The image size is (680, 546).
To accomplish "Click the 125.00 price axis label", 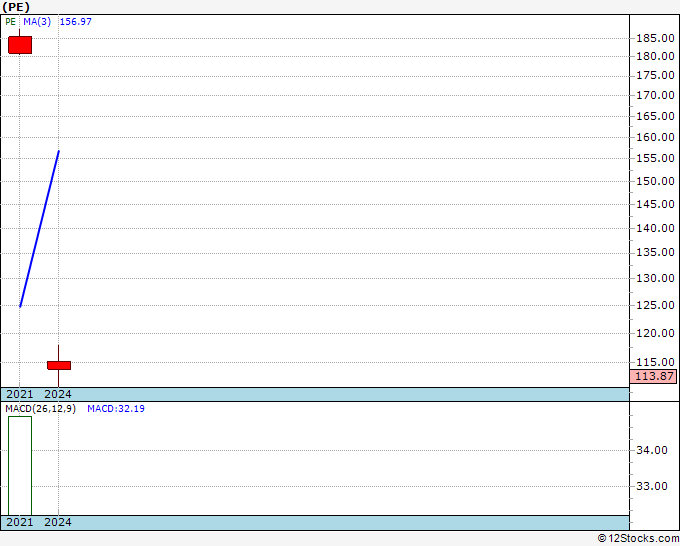I will 655,305.
